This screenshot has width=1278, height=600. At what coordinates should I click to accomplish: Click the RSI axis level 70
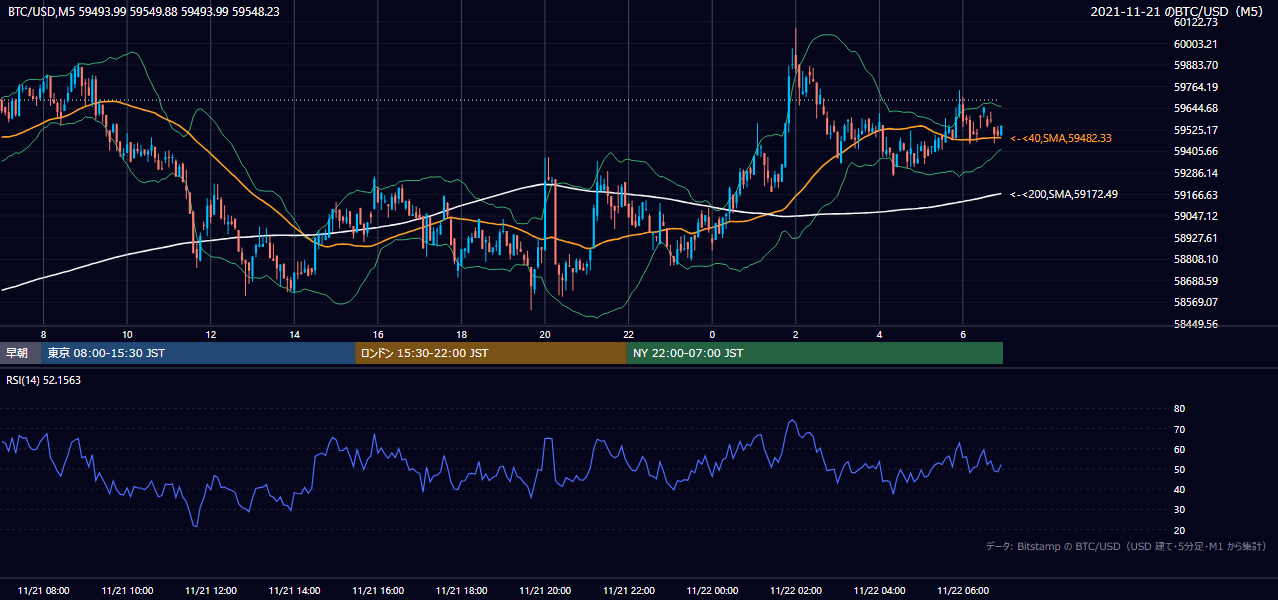[1179, 429]
